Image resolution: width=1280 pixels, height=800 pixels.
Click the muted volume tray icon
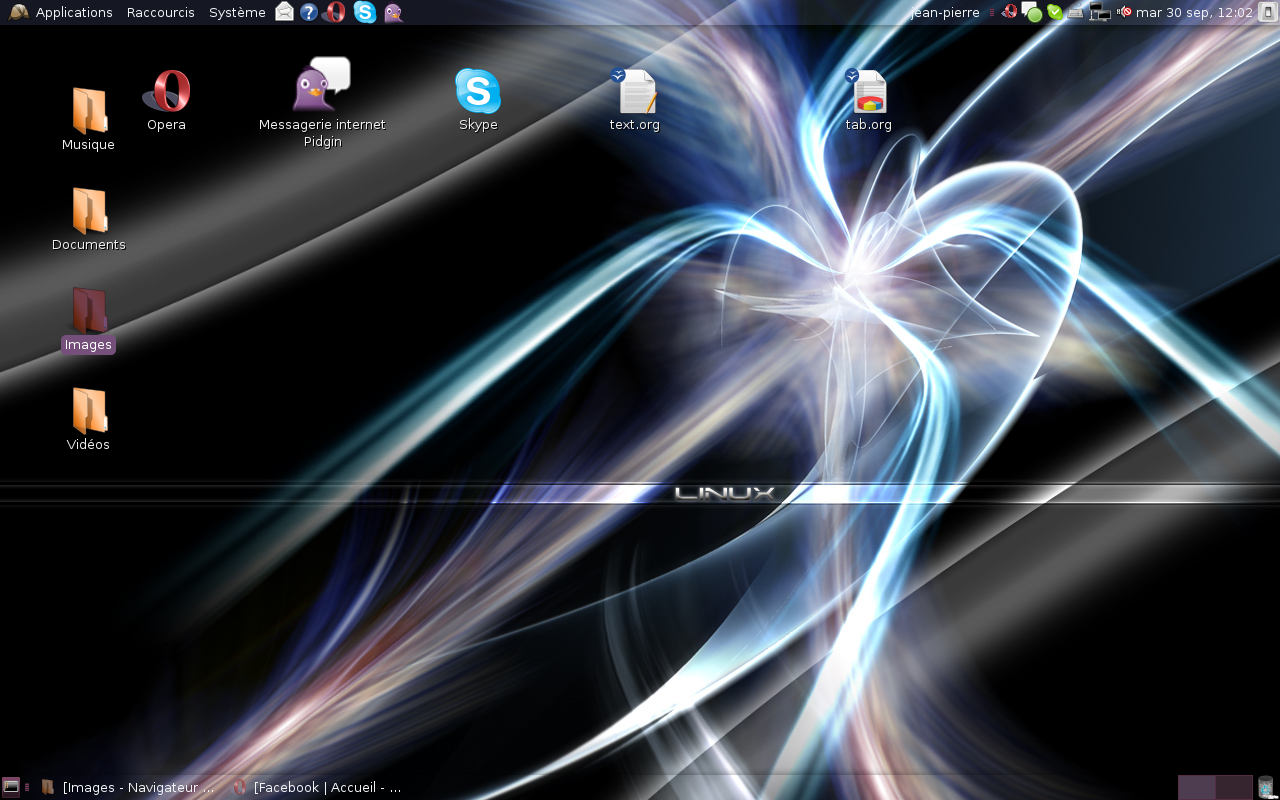coord(1124,12)
